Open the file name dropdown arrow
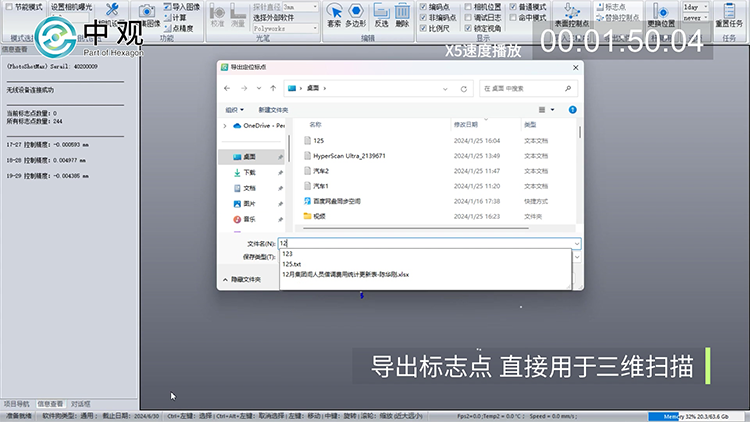 point(577,243)
